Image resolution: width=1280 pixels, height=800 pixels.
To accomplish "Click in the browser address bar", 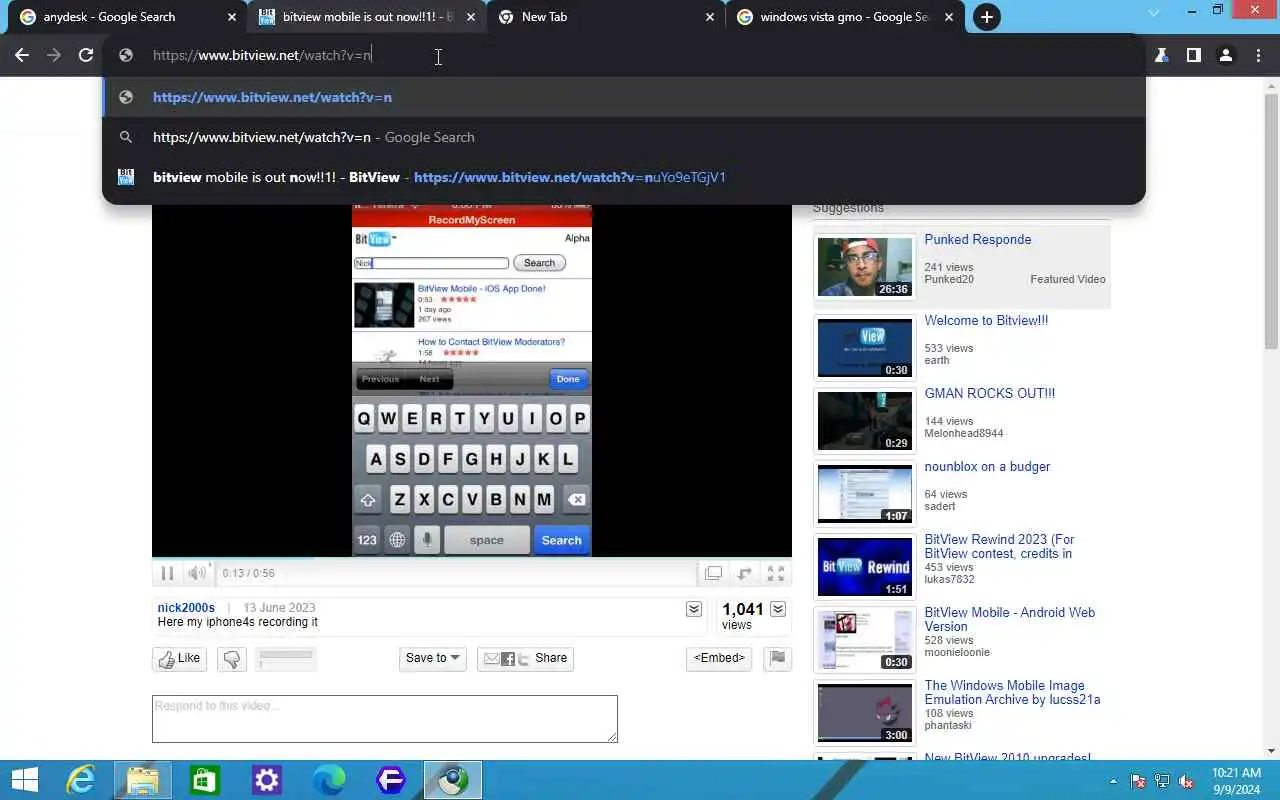I will pyautogui.click(x=624, y=55).
